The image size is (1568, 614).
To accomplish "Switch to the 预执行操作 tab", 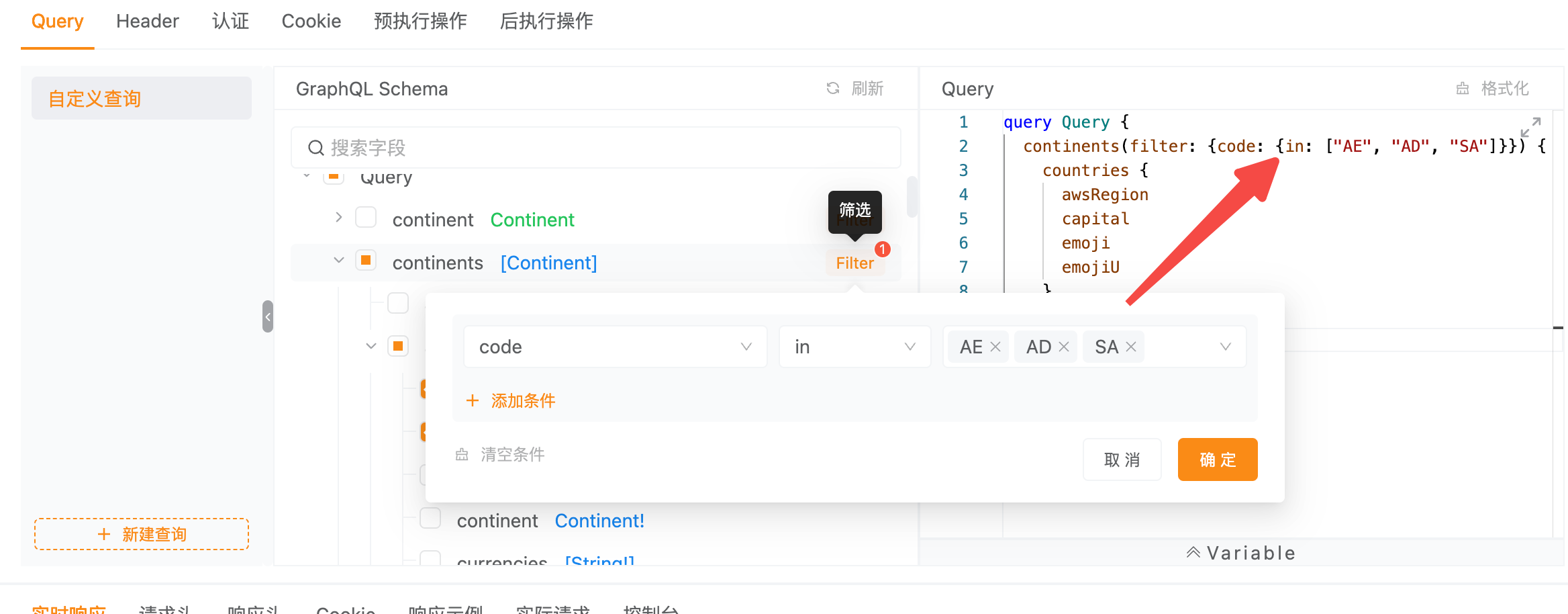I will pos(420,21).
